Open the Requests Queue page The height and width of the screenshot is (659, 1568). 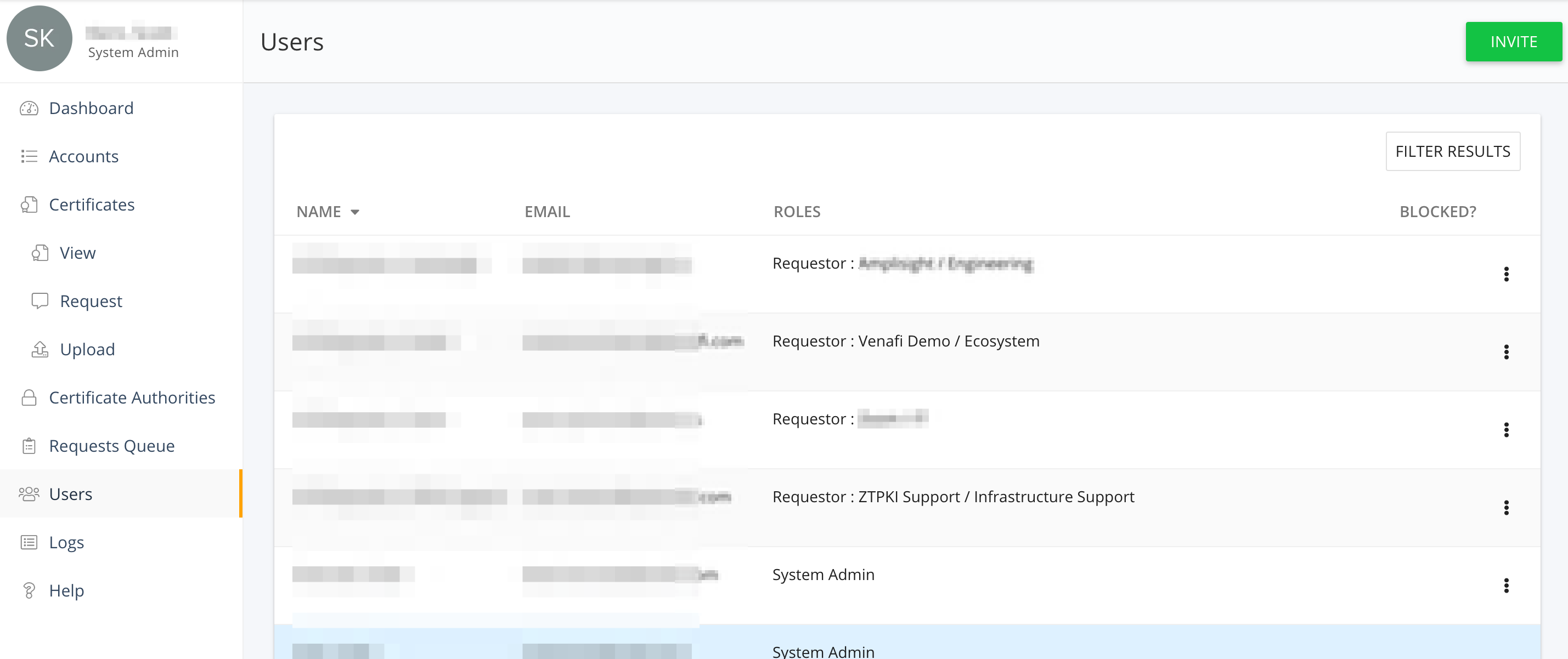121,445
